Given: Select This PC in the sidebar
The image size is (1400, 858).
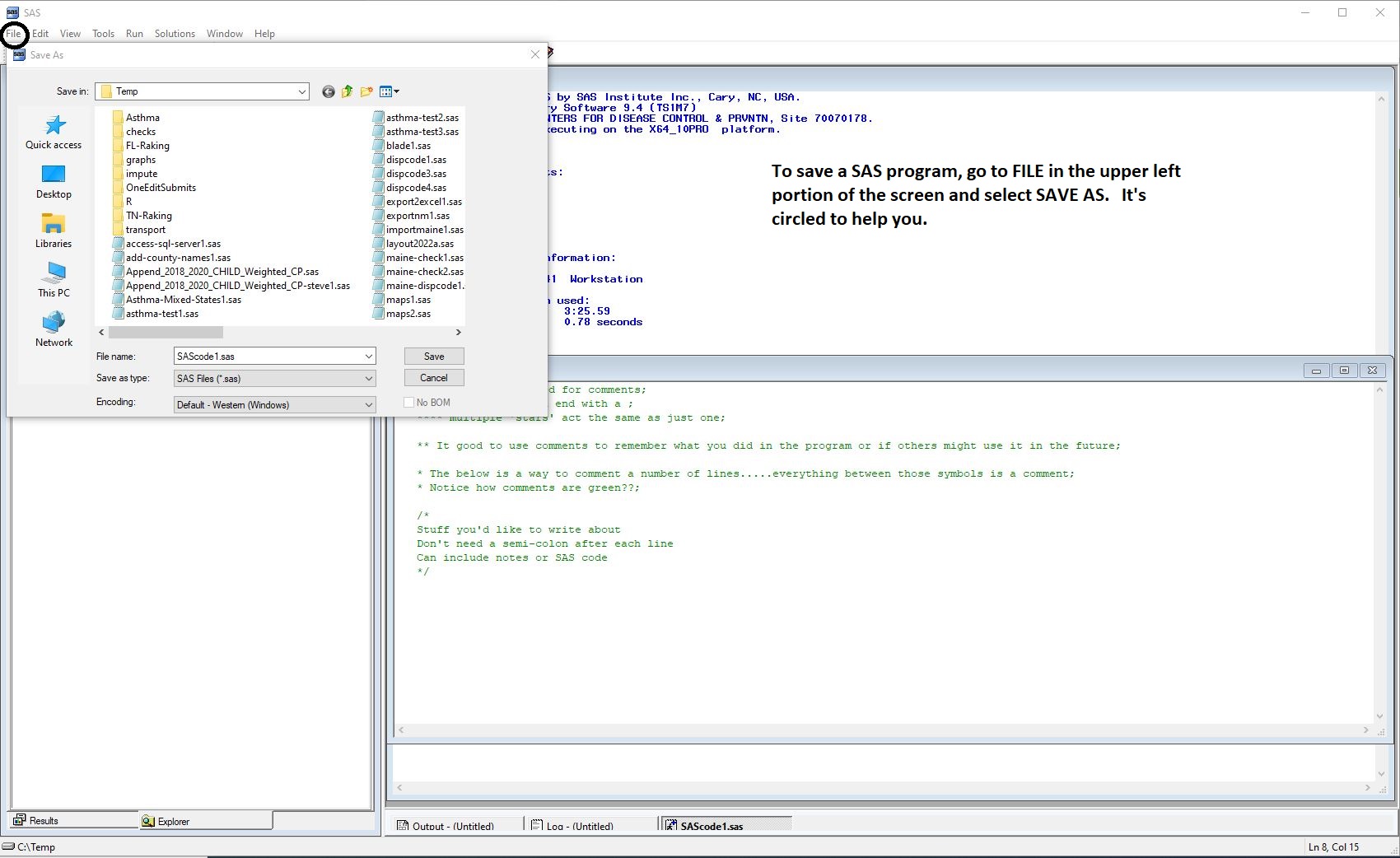Looking at the screenshot, I should tap(54, 281).
